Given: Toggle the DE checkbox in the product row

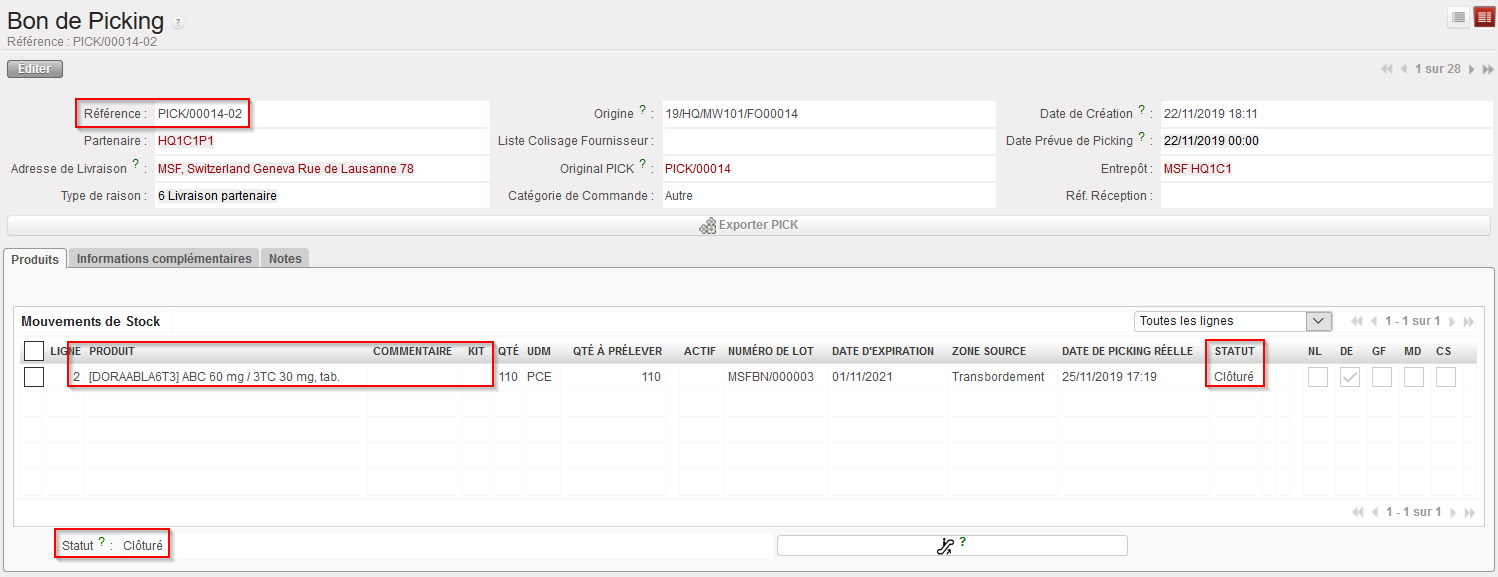Looking at the screenshot, I should tap(1349, 377).
